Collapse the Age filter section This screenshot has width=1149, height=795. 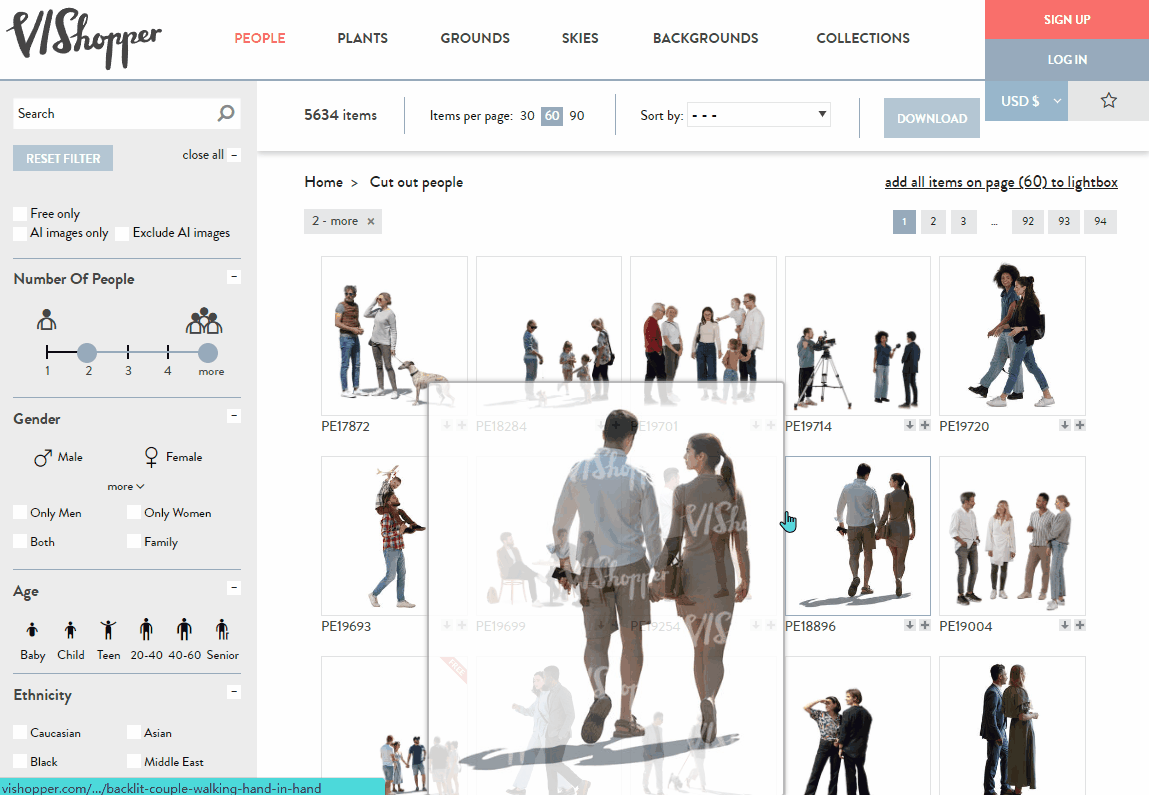click(x=234, y=588)
